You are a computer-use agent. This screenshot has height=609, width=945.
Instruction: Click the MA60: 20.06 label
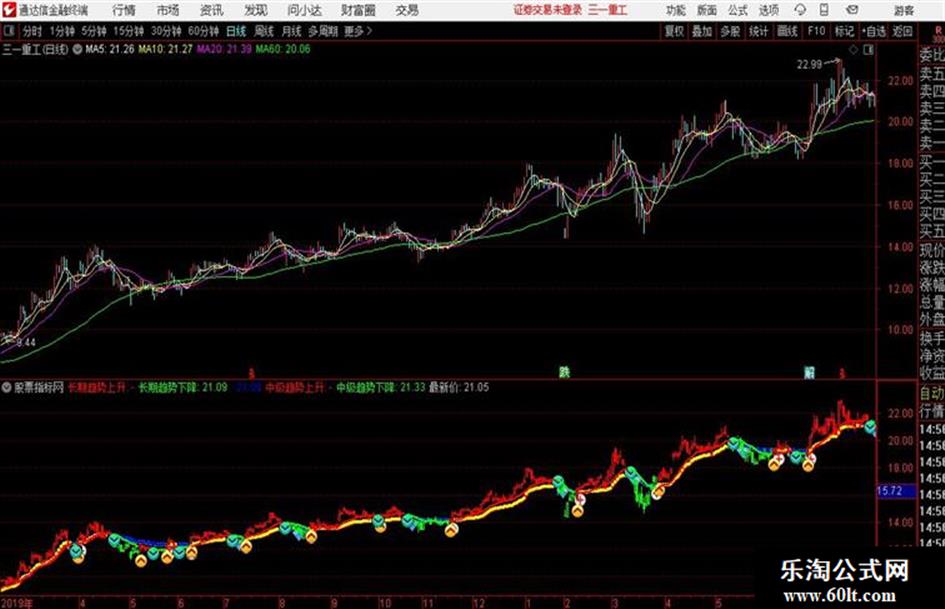click(283, 49)
